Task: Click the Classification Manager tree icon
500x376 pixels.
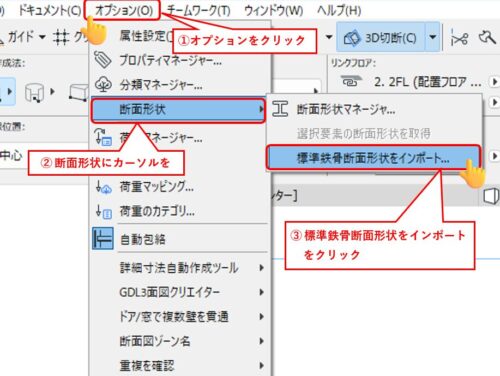Action: tap(103, 85)
